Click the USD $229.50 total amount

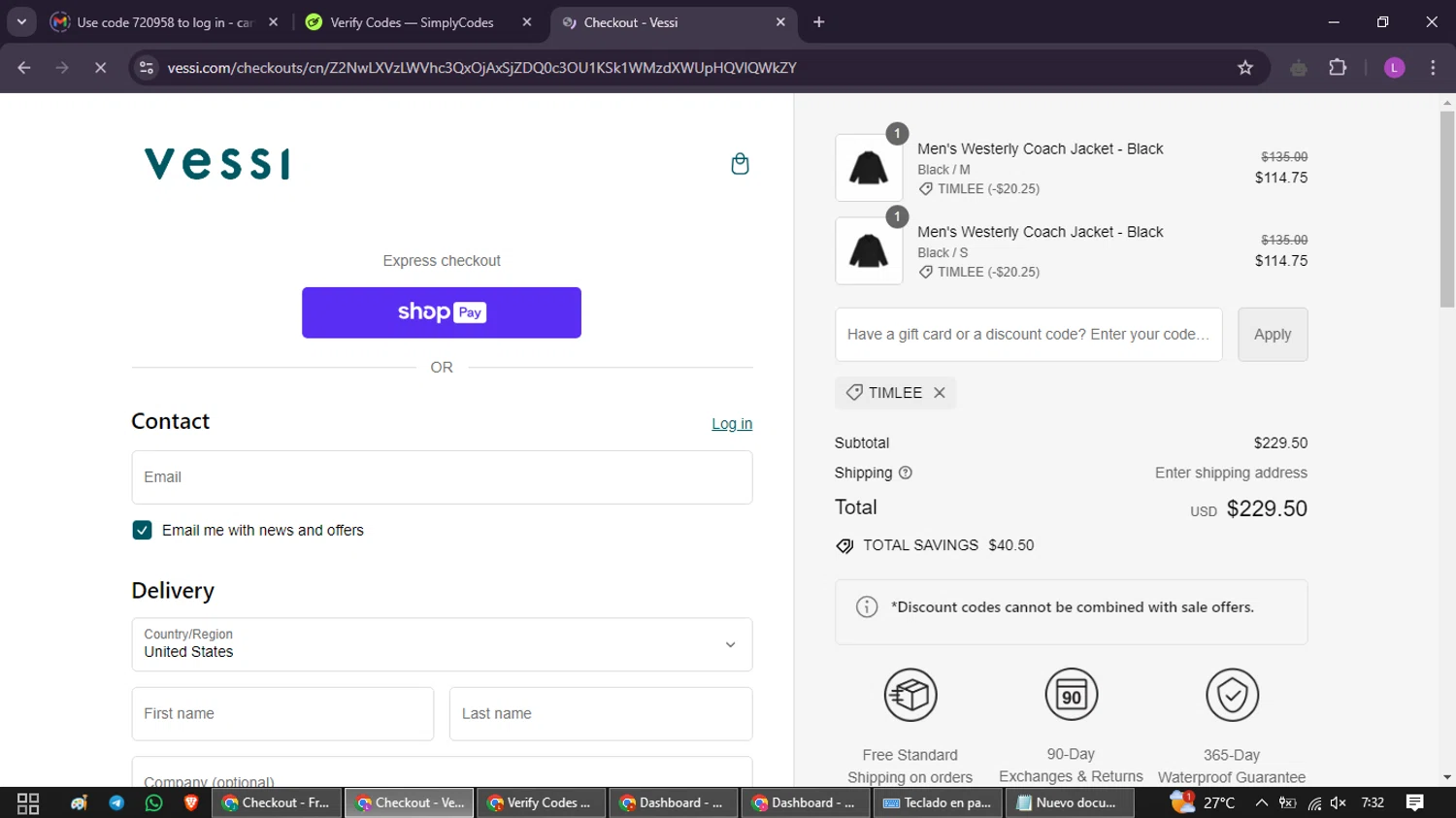tap(1248, 508)
